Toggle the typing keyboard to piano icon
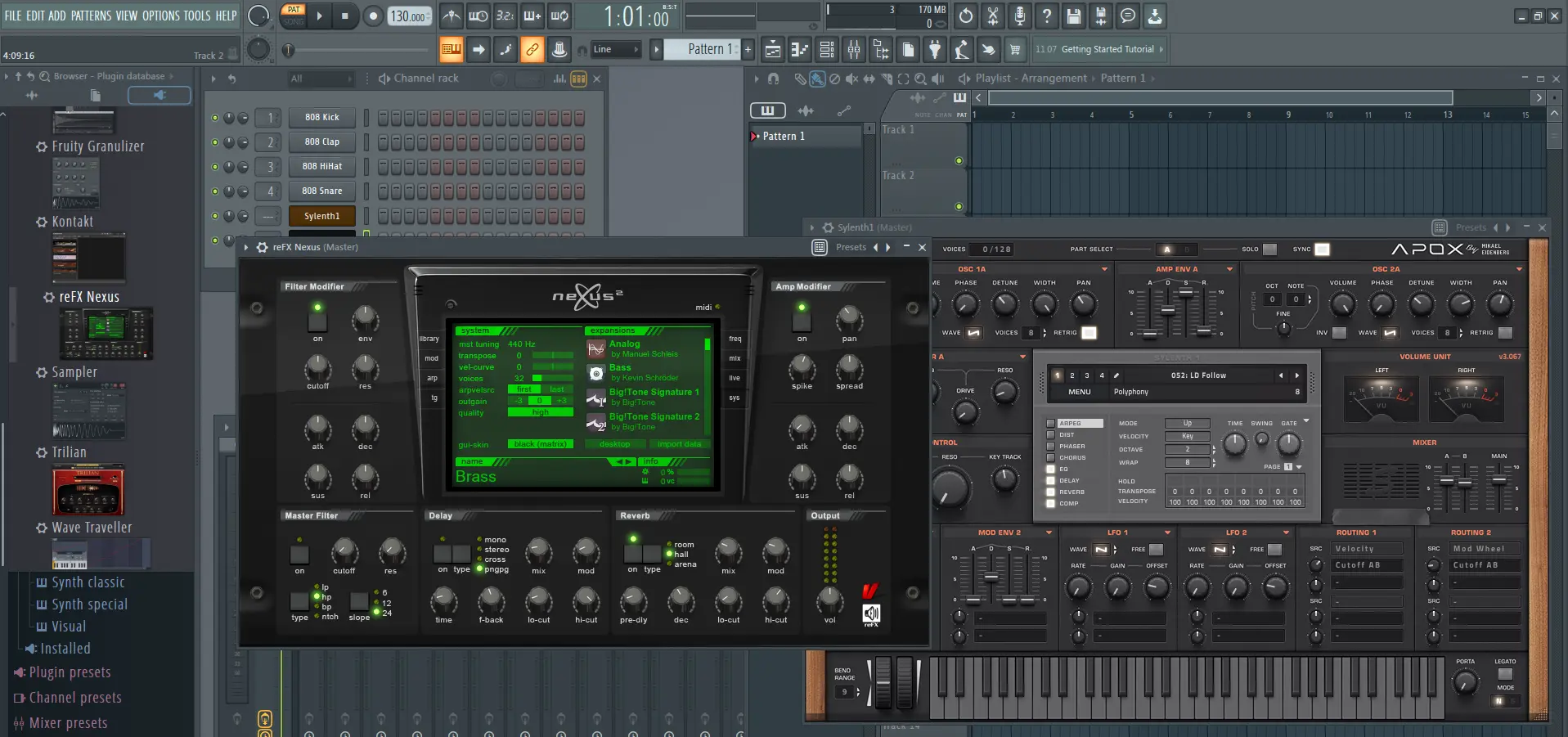The image size is (1568, 737). pos(452,50)
